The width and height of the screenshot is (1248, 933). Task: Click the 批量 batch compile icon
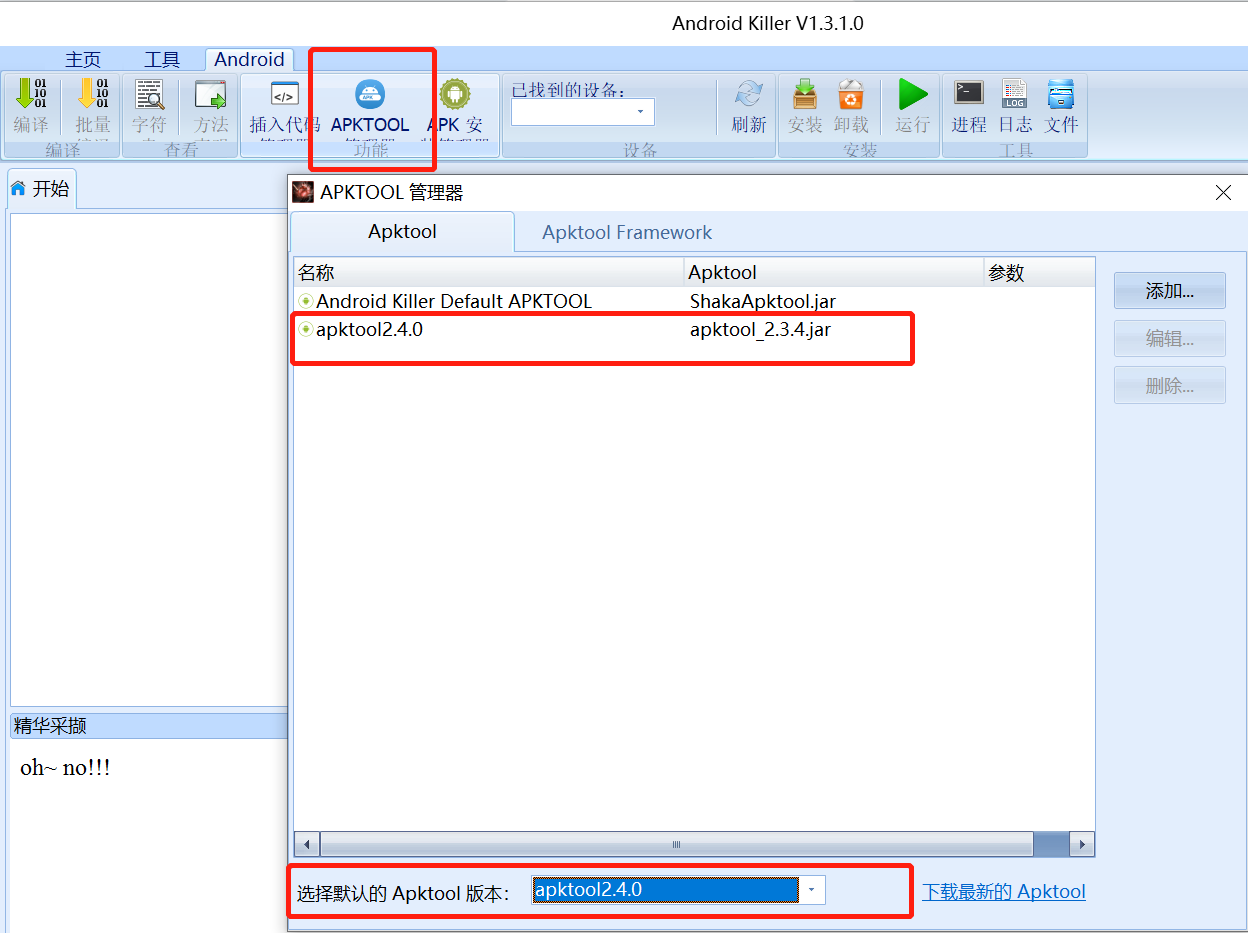pos(92,94)
